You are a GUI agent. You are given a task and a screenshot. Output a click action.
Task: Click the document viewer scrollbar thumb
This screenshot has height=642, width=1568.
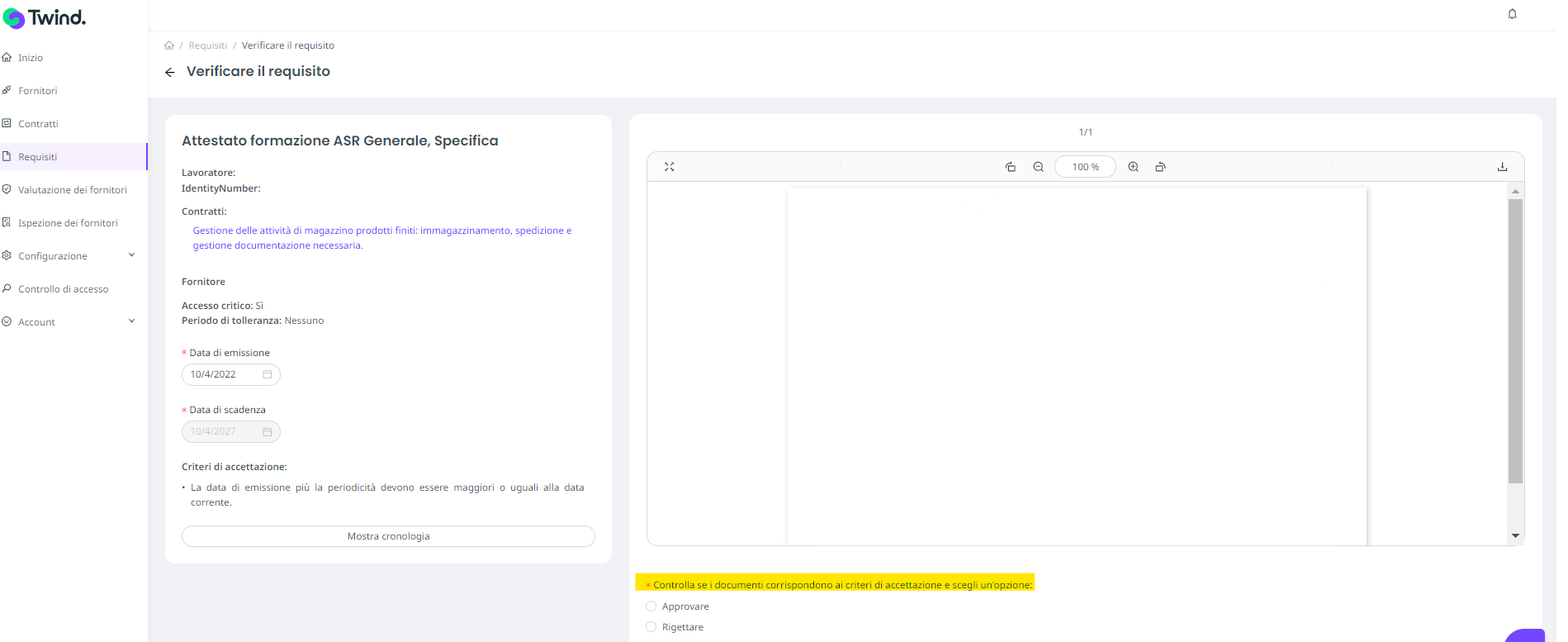click(x=1515, y=340)
